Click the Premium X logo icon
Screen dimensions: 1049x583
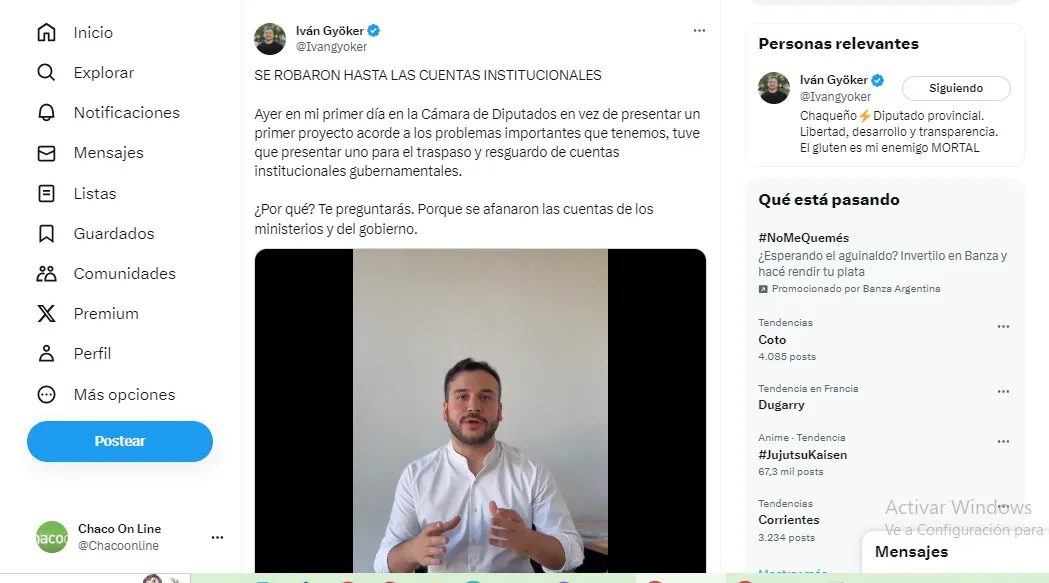(x=46, y=313)
